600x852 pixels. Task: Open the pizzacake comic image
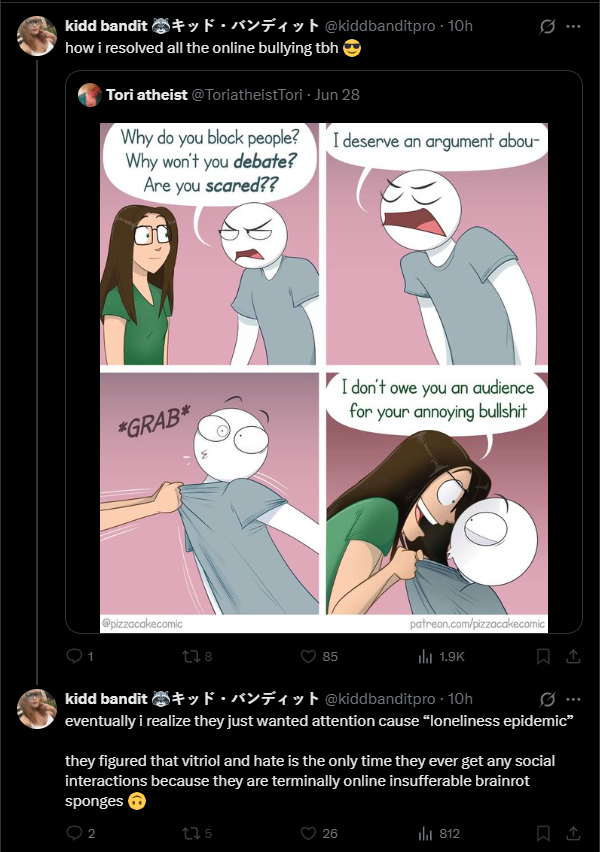pos(324,378)
